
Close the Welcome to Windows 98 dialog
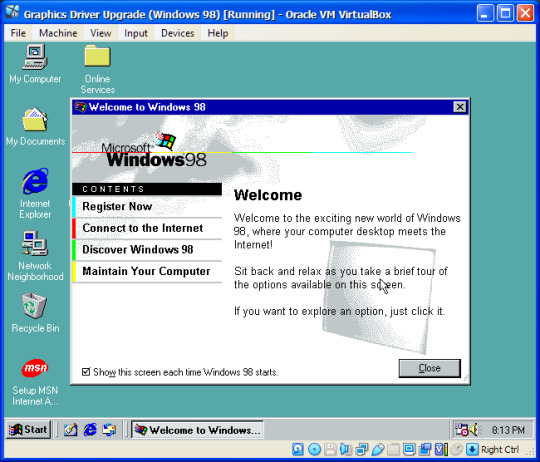click(460, 107)
